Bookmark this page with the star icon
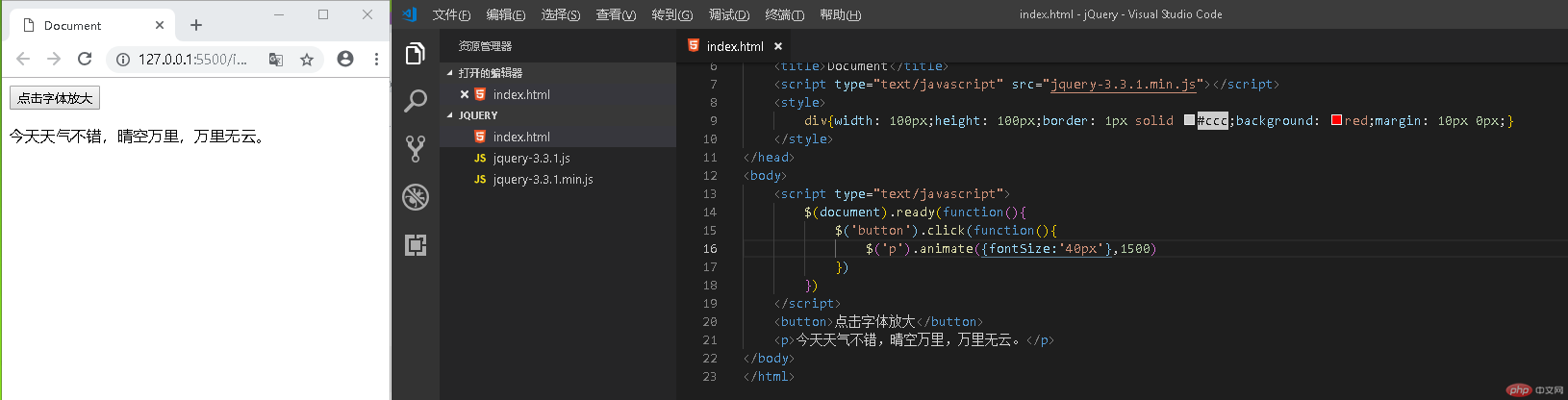This screenshot has height=400, width=1568. (x=307, y=59)
